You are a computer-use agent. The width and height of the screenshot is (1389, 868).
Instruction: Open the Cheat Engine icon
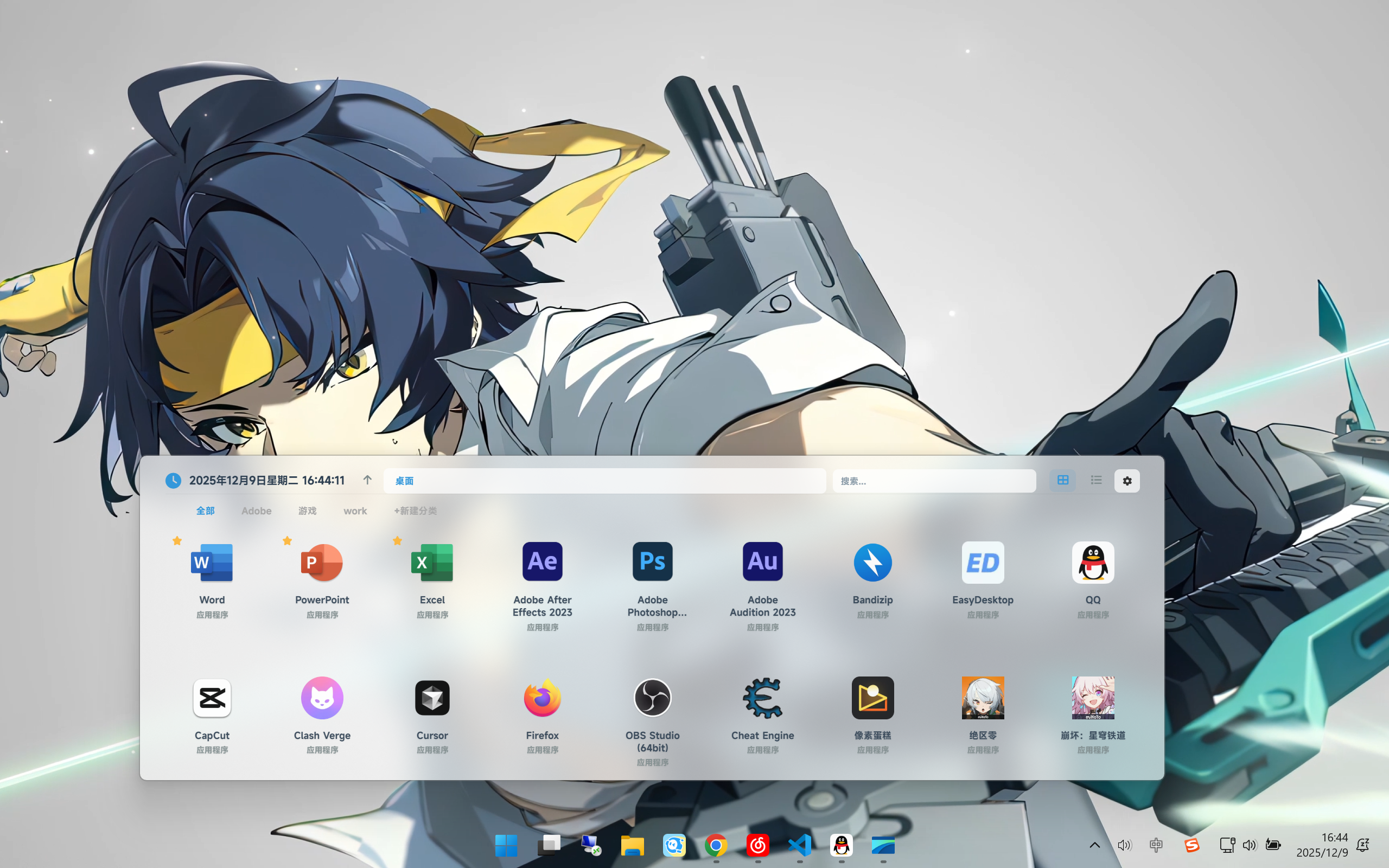coord(763,698)
